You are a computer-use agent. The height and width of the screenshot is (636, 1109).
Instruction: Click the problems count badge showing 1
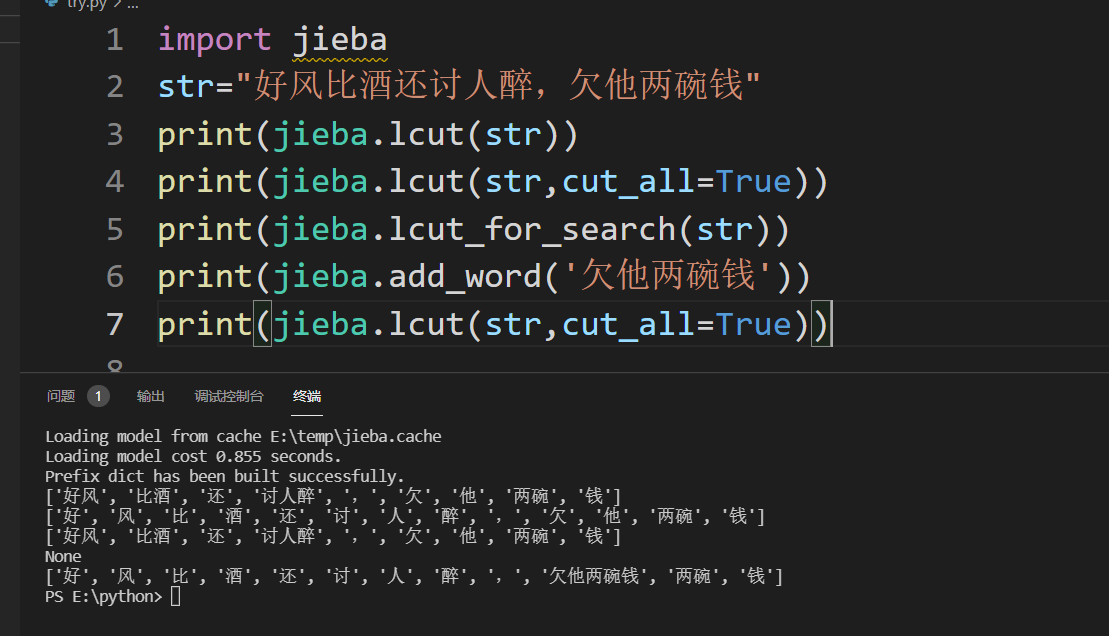(98, 396)
